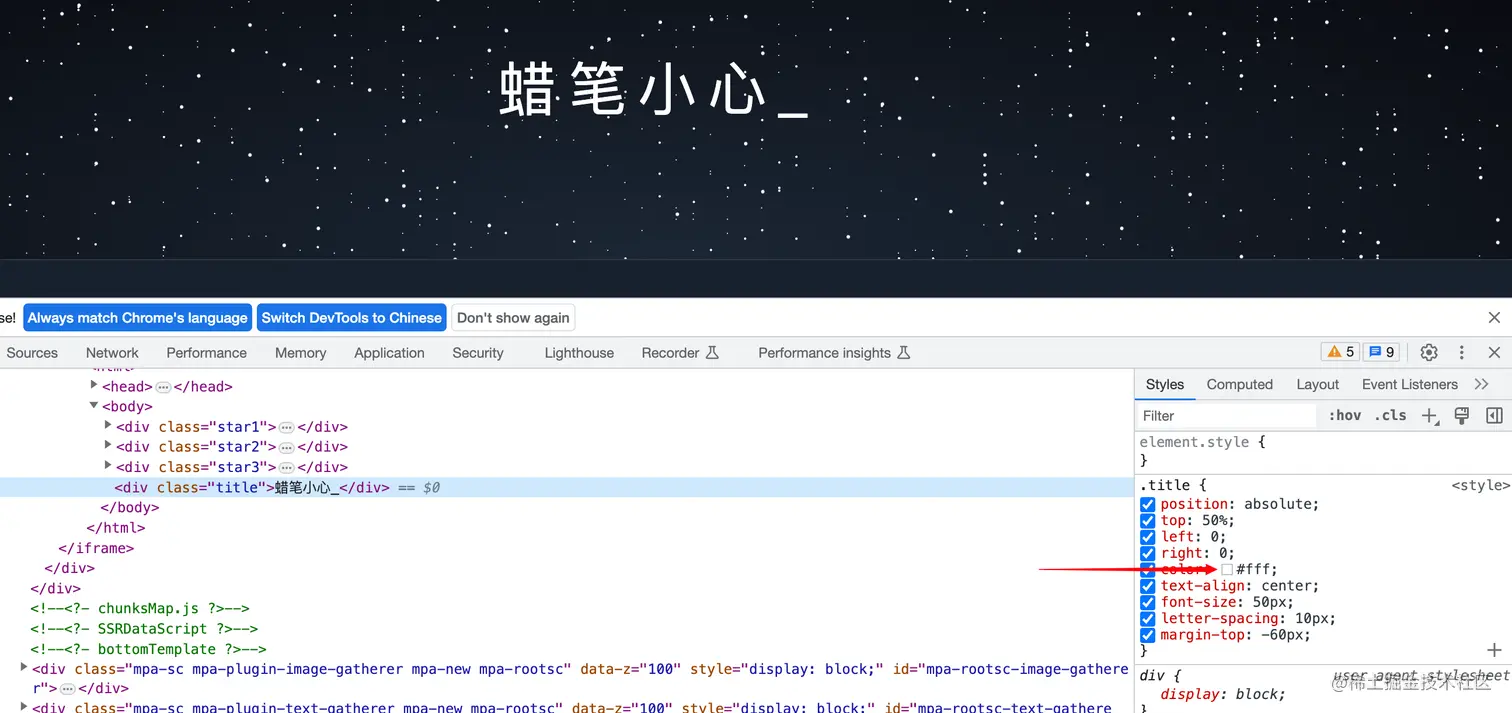This screenshot has width=1512, height=713.
Task: Expand the div class star3 node
Action: (108, 466)
